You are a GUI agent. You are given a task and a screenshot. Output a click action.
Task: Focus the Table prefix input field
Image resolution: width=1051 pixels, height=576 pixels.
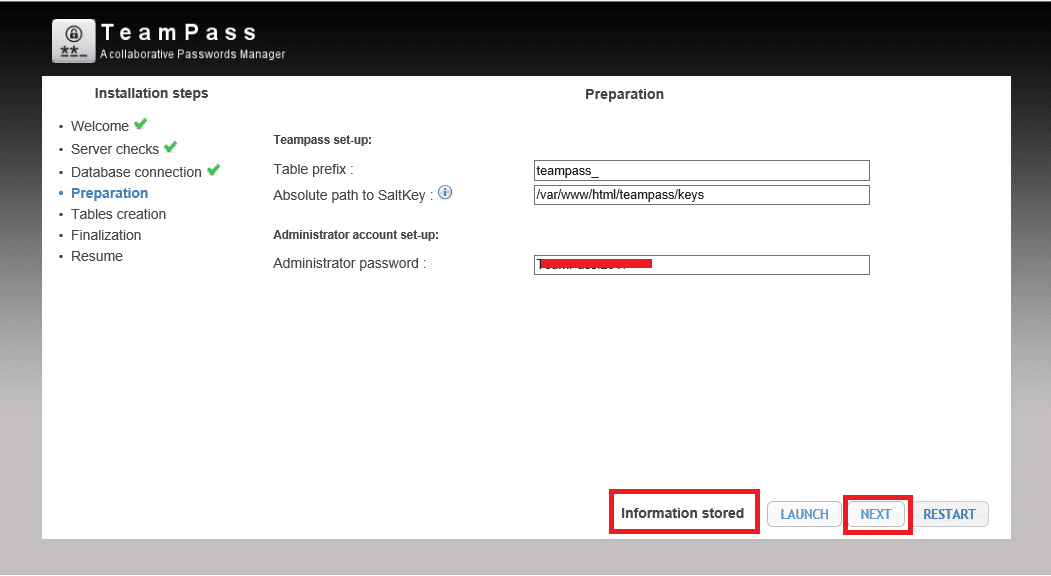click(702, 170)
